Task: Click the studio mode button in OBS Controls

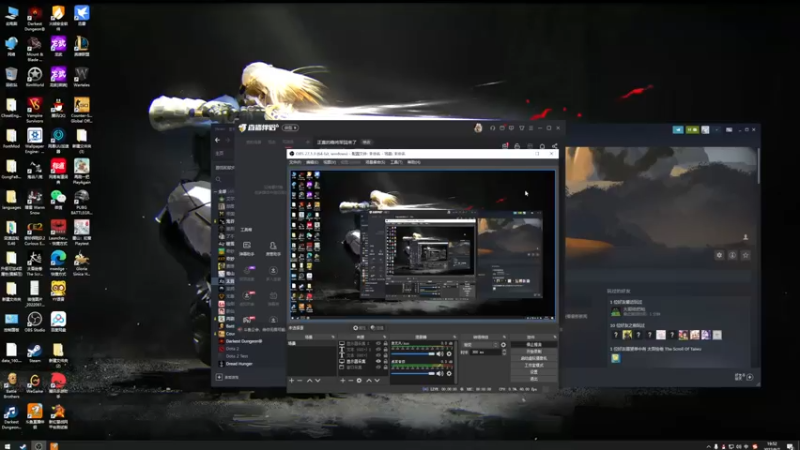Action: click(x=534, y=365)
